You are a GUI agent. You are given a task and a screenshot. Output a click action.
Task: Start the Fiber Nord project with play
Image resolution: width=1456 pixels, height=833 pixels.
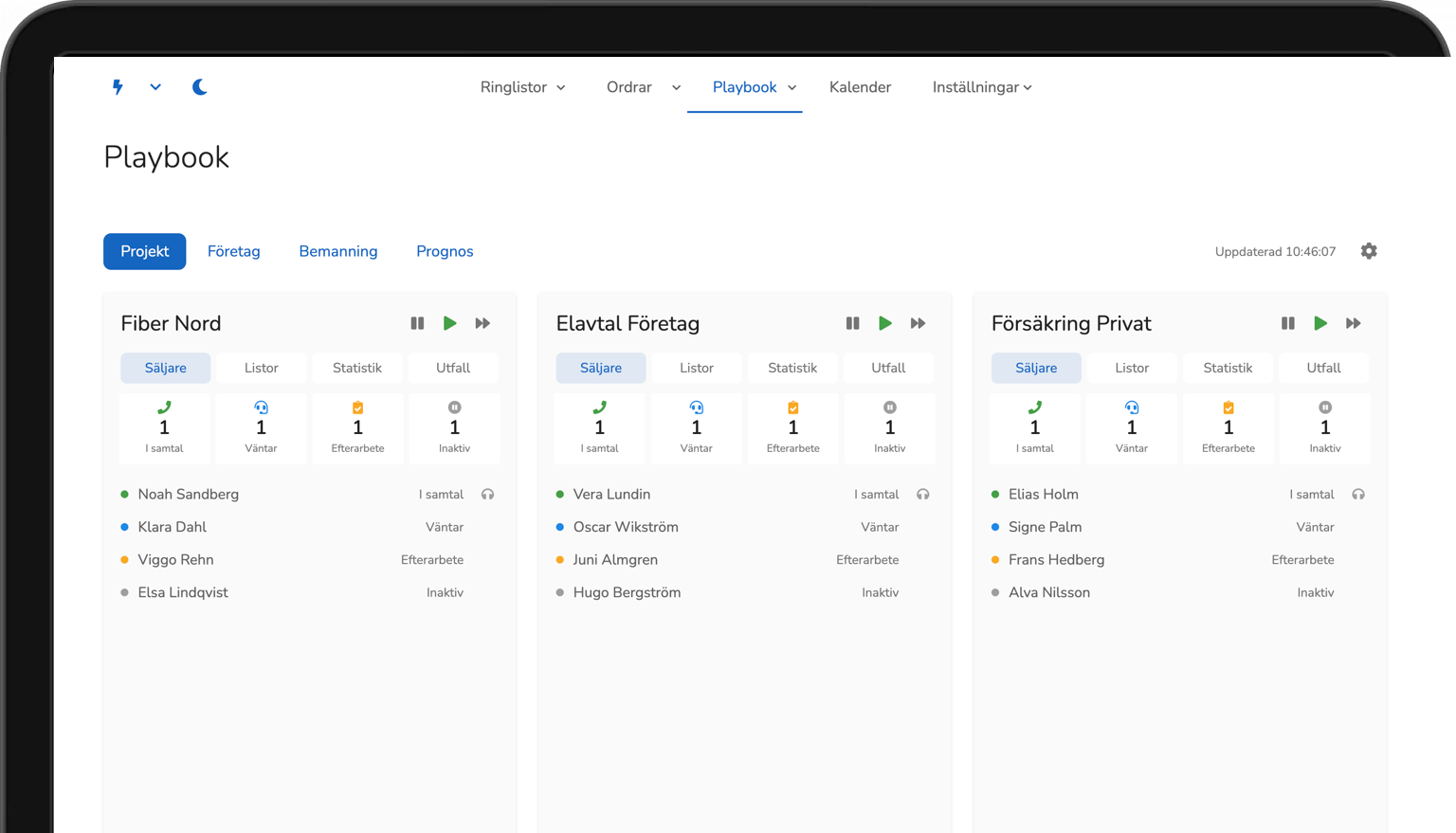point(450,323)
